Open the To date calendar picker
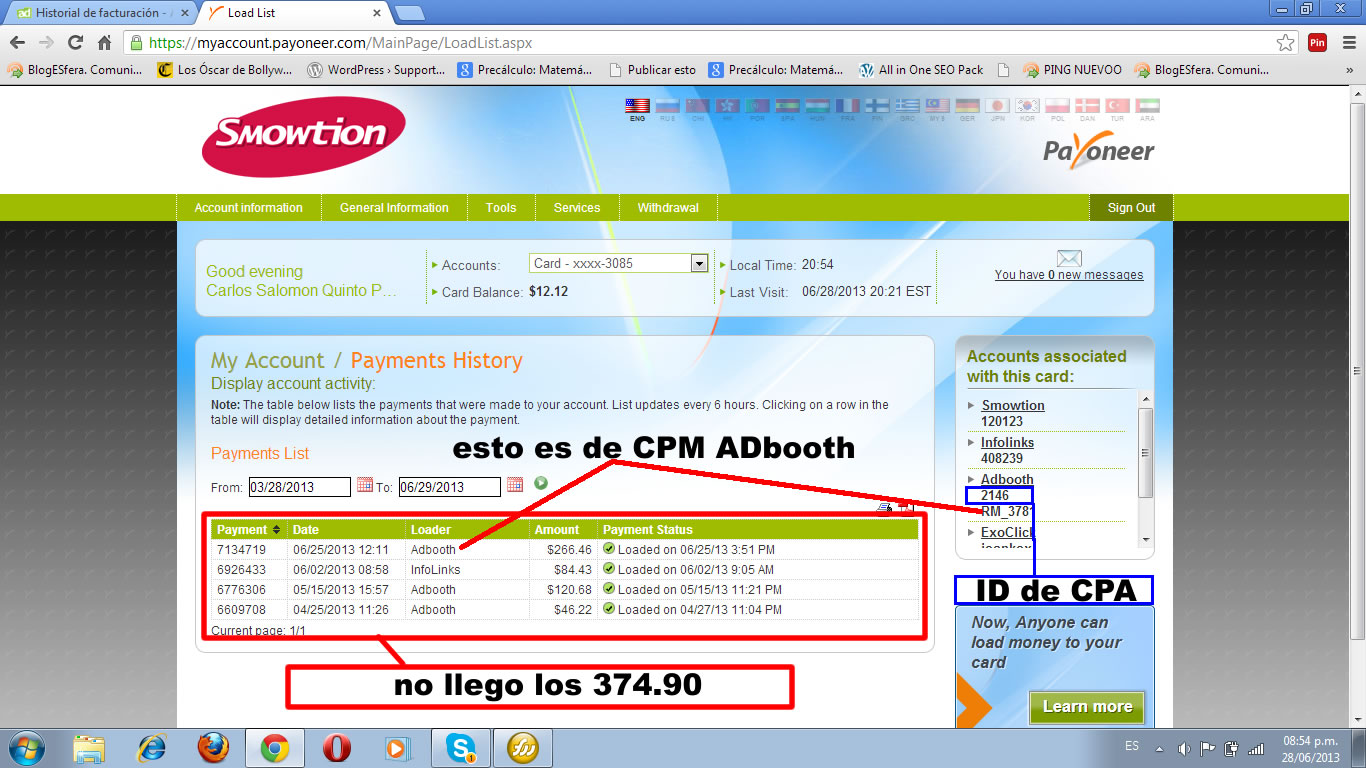This screenshot has height=768, width=1366. coord(515,485)
